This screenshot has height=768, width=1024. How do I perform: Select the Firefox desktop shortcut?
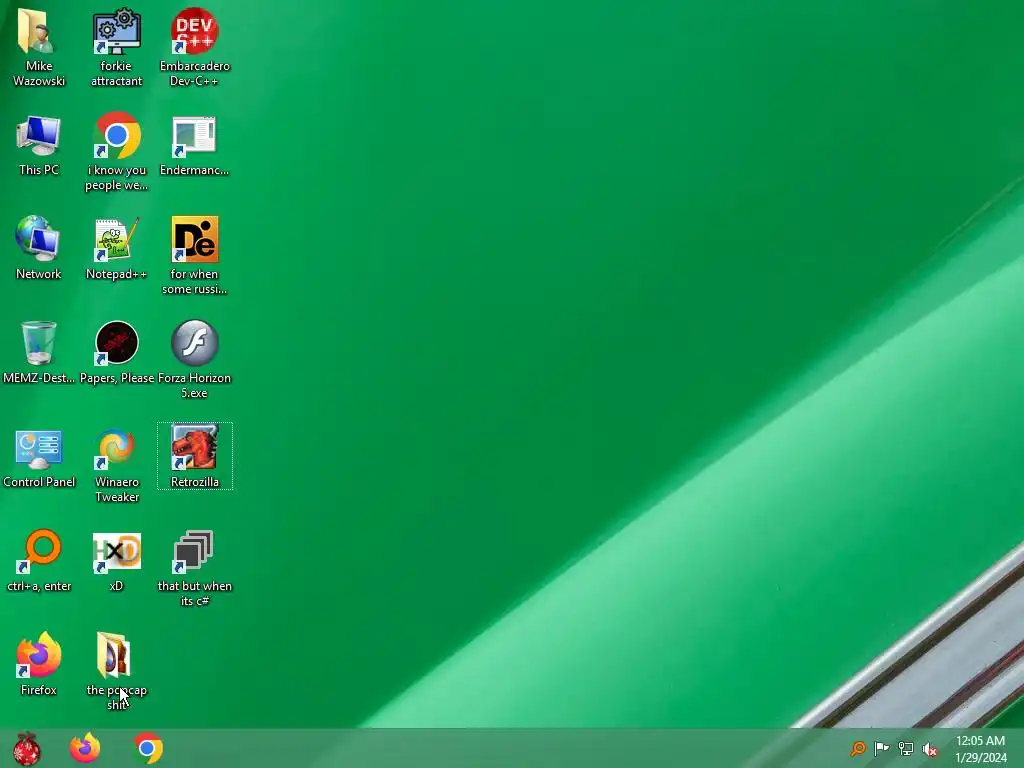click(x=39, y=664)
